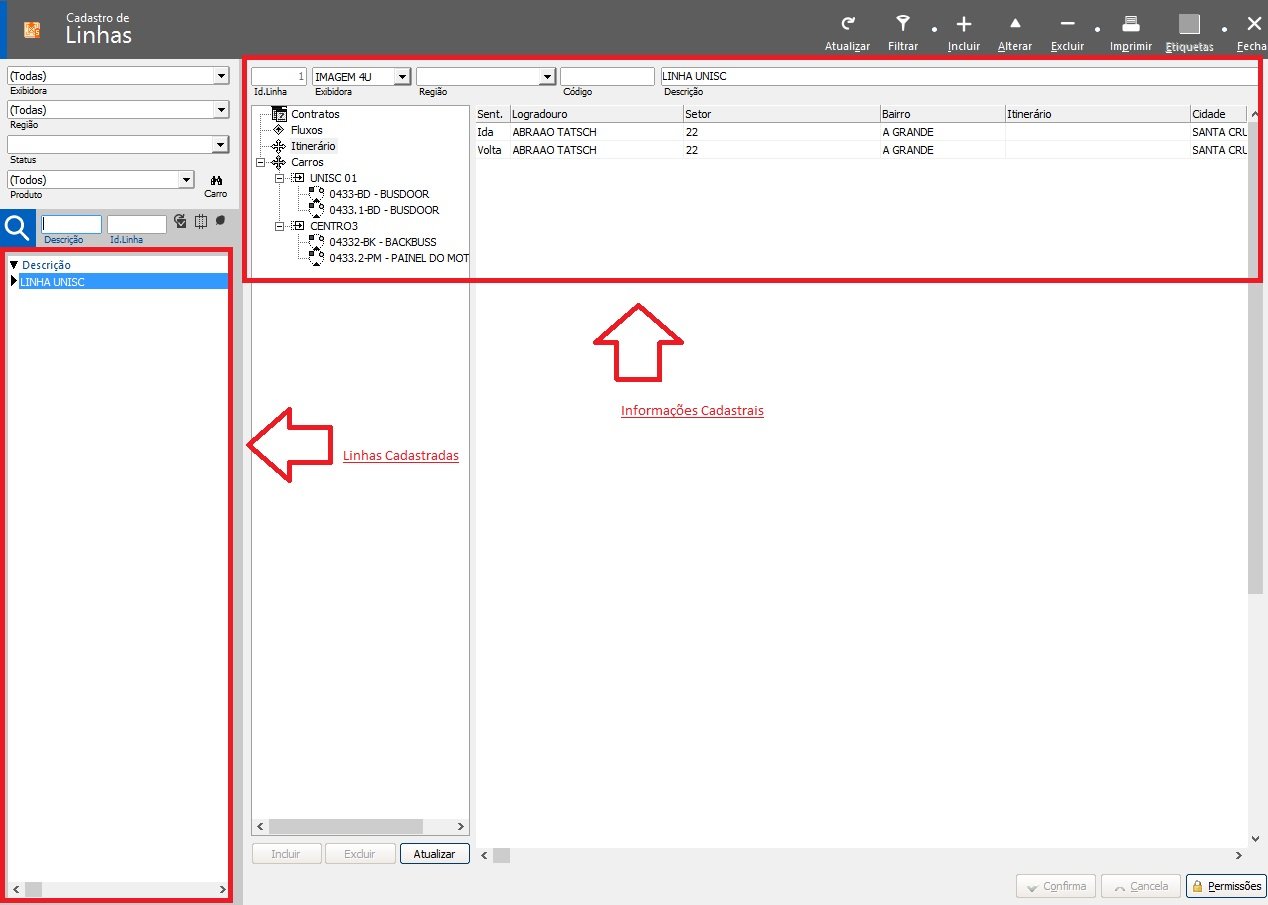1268x905 pixels.
Task: Select the 04332-BK - BACKBUSS tree item
Action: [x=382, y=242]
